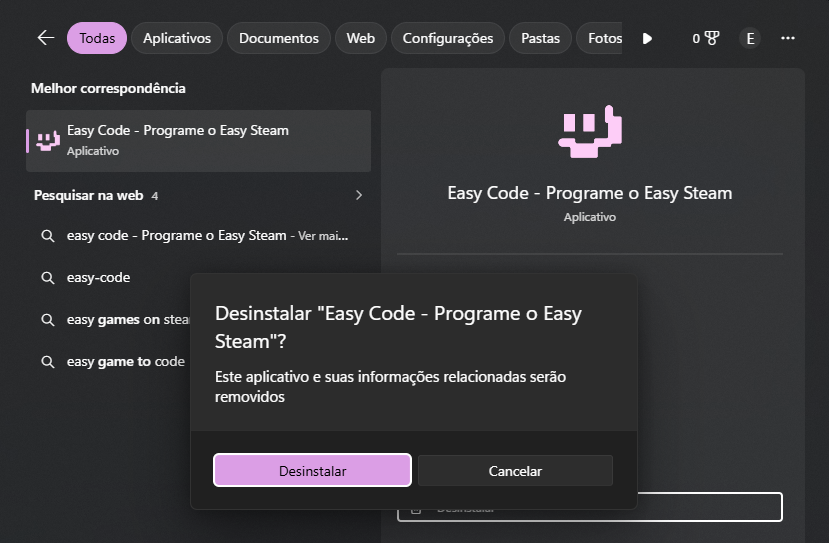829x543 pixels.
Task: Click Cancelar in uninstall dialog
Action: point(515,471)
